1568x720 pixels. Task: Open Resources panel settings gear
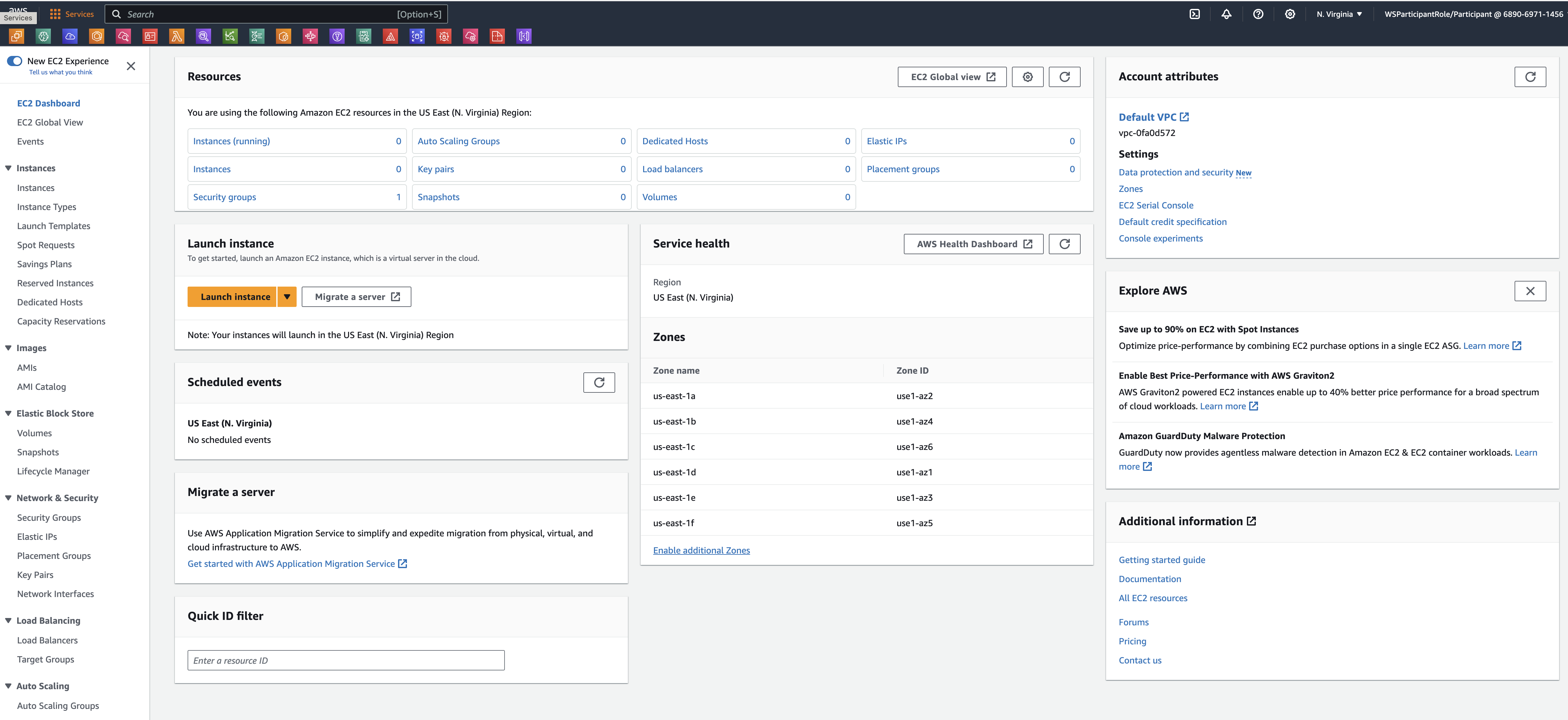(1028, 77)
